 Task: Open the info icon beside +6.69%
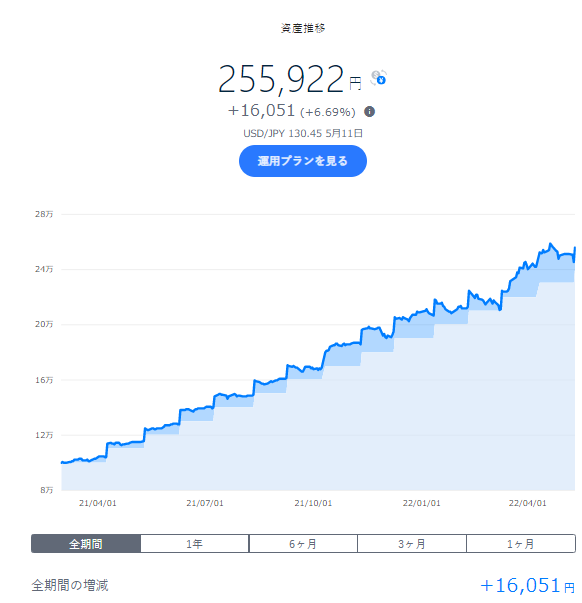tap(369, 112)
